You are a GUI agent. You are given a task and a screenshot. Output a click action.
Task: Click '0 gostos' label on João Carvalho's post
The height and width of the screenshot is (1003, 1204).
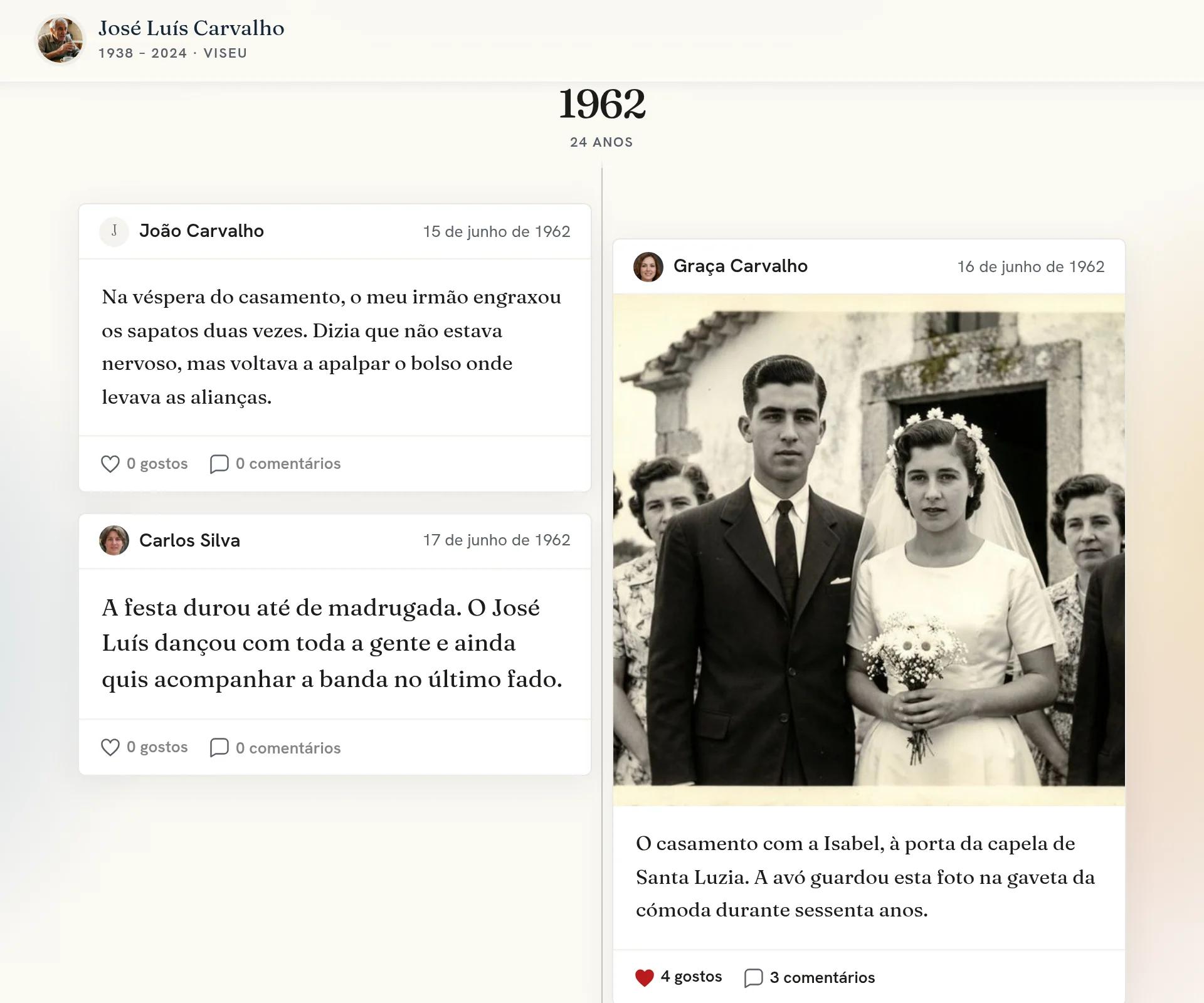click(157, 464)
